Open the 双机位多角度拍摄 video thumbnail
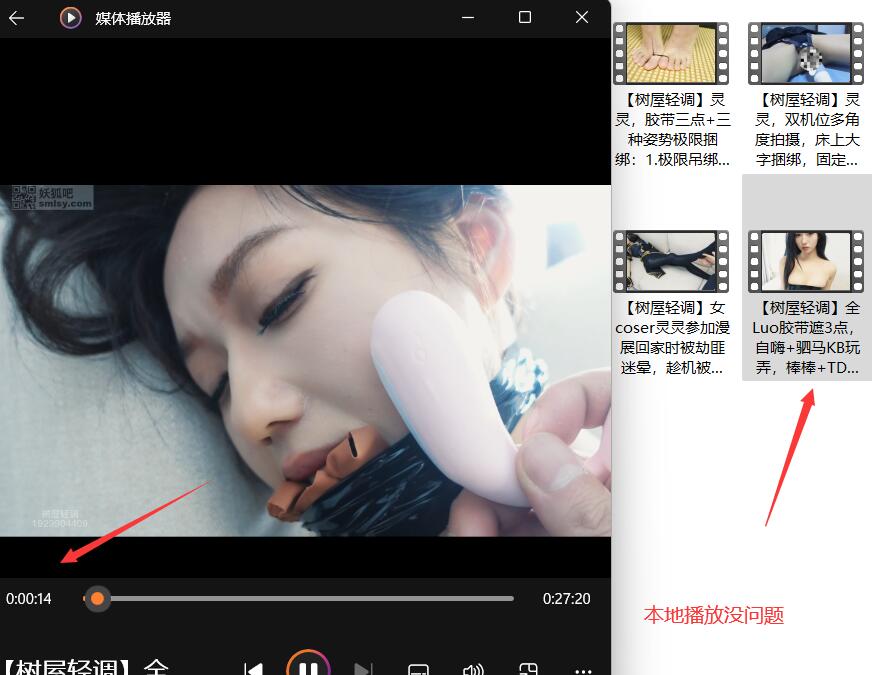This screenshot has width=872, height=675. pos(806,52)
